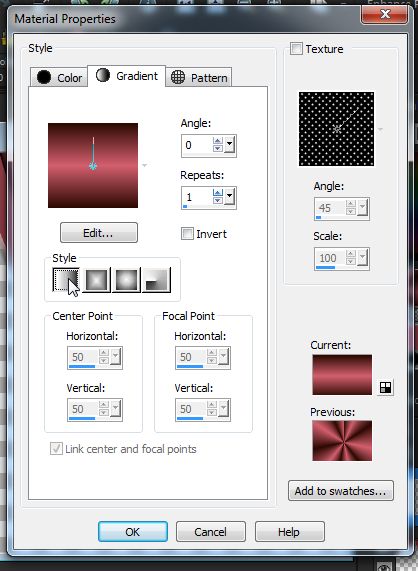Viewport: 418px width, 571px height.
Task: Click the Pattern tab grid icon
Action: tap(178, 77)
